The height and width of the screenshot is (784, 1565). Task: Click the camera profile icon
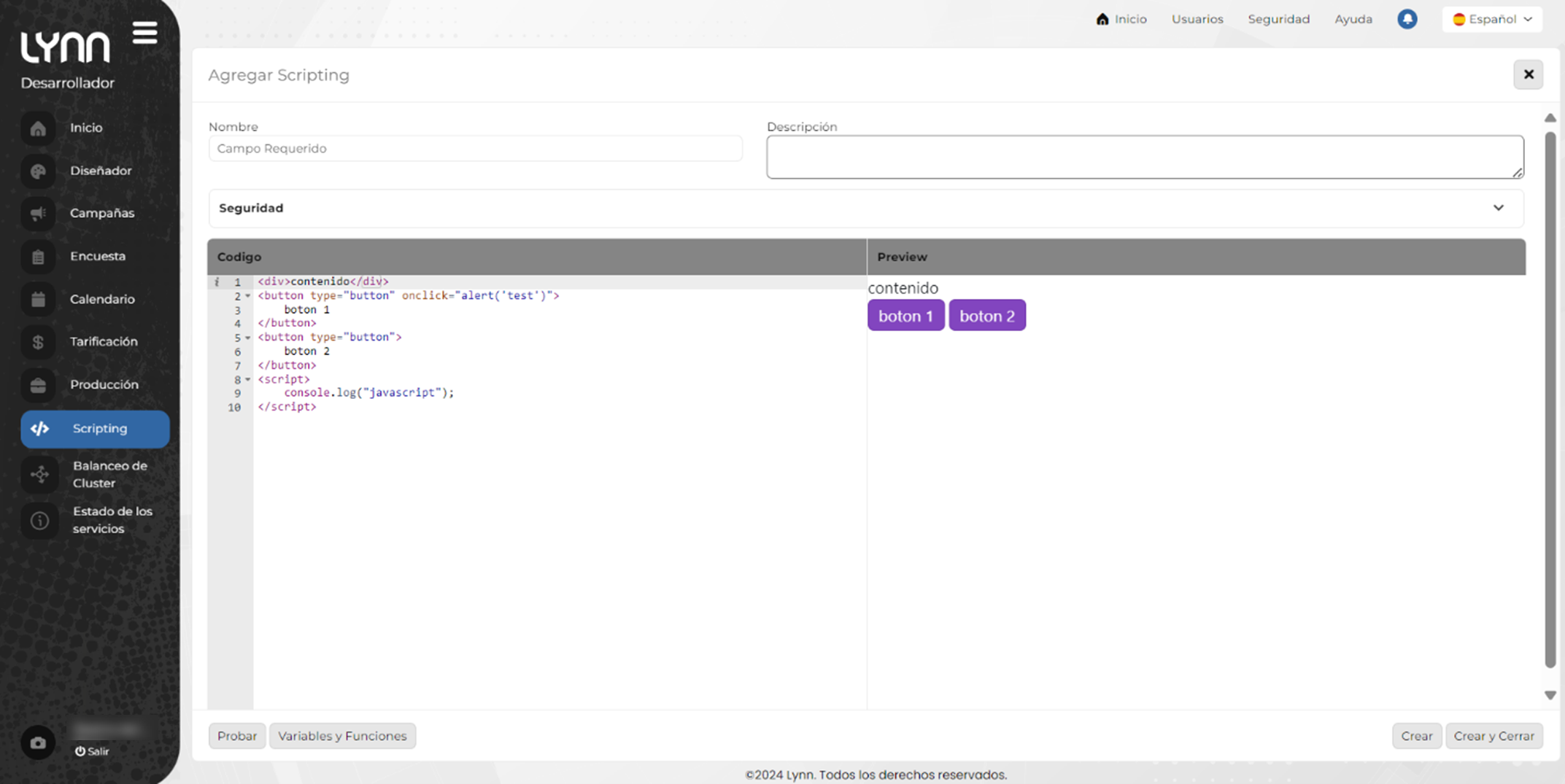point(38,743)
